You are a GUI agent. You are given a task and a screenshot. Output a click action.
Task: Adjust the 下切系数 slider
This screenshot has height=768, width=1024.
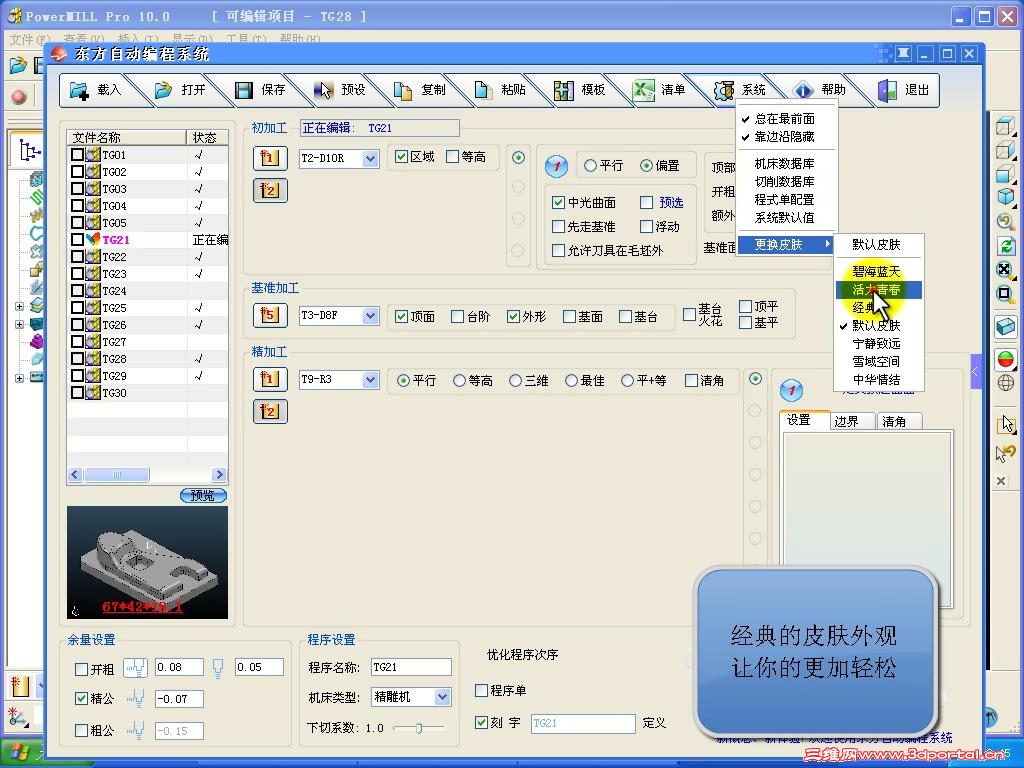pos(419,728)
